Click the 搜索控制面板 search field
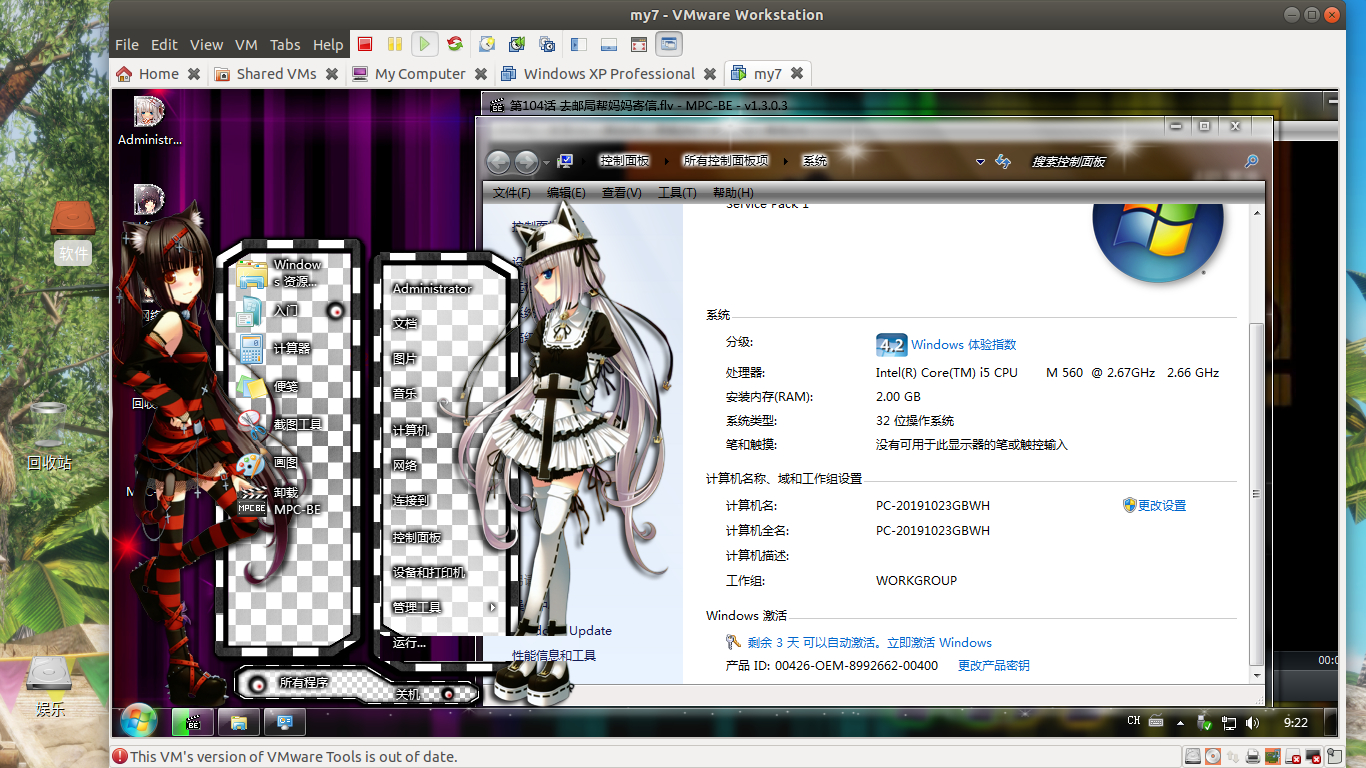The height and width of the screenshot is (768, 1366). 1133,161
